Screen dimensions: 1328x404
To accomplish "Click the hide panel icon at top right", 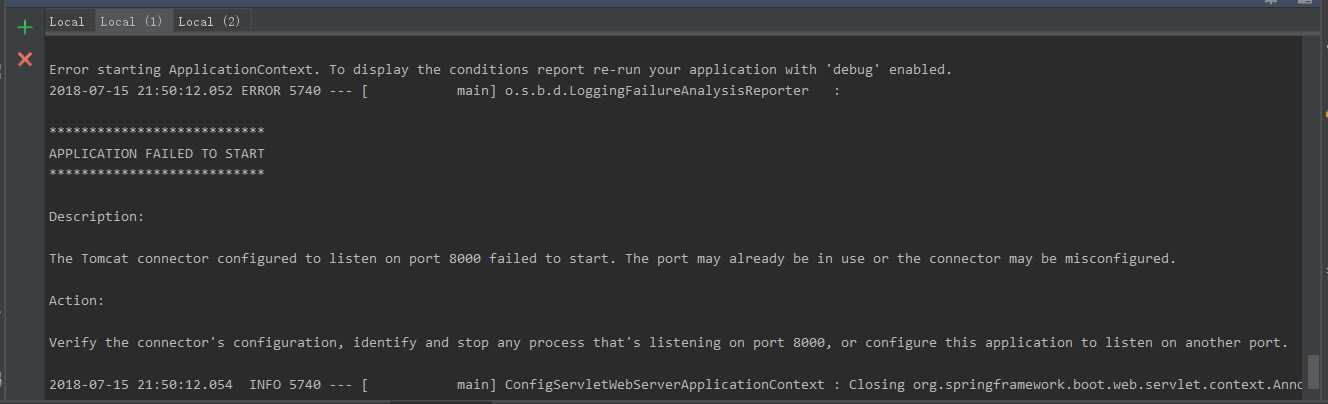I will pos(1305,3).
